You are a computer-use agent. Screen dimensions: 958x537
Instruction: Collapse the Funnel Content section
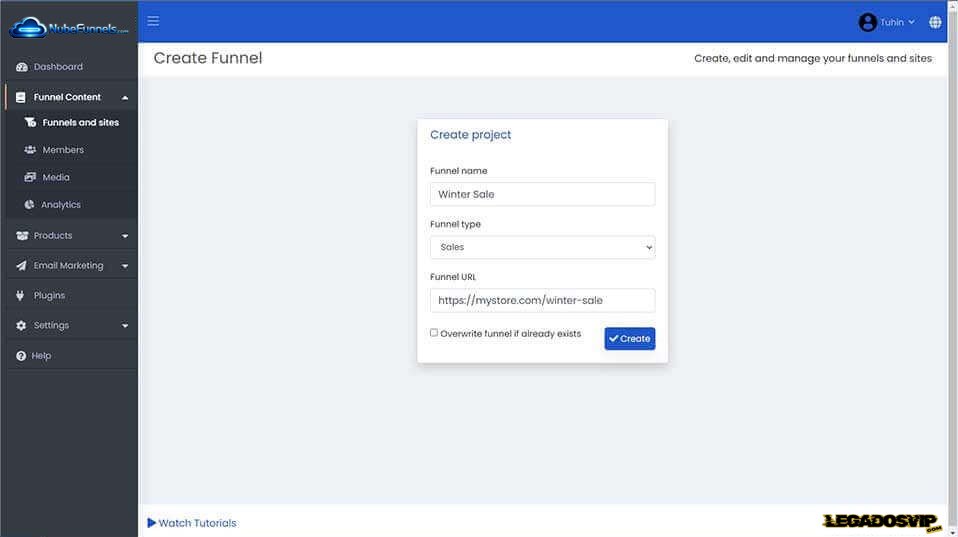tap(124, 98)
